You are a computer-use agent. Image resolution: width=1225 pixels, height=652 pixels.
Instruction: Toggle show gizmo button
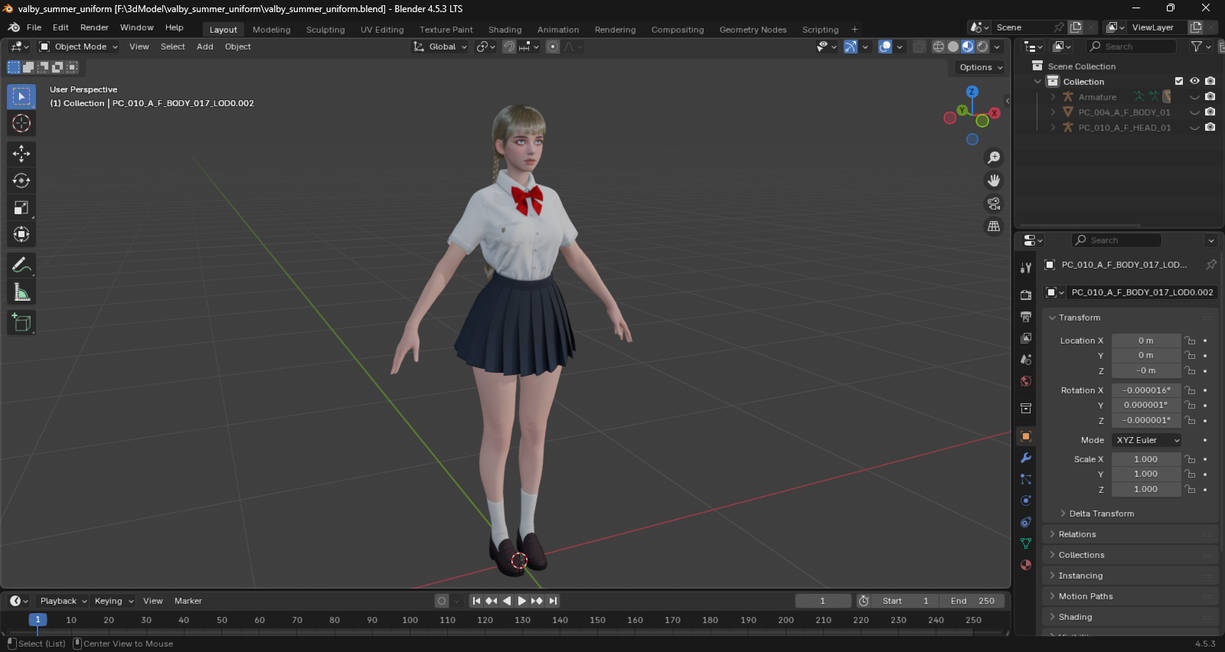[x=850, y=46]
